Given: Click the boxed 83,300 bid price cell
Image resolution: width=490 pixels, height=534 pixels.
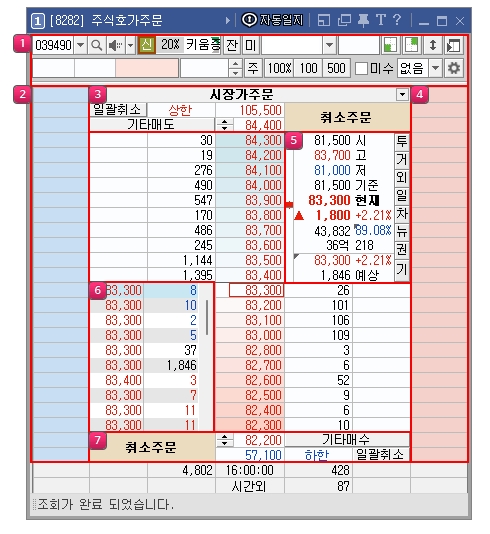Looking at the screenshot, I should (256, 290).
